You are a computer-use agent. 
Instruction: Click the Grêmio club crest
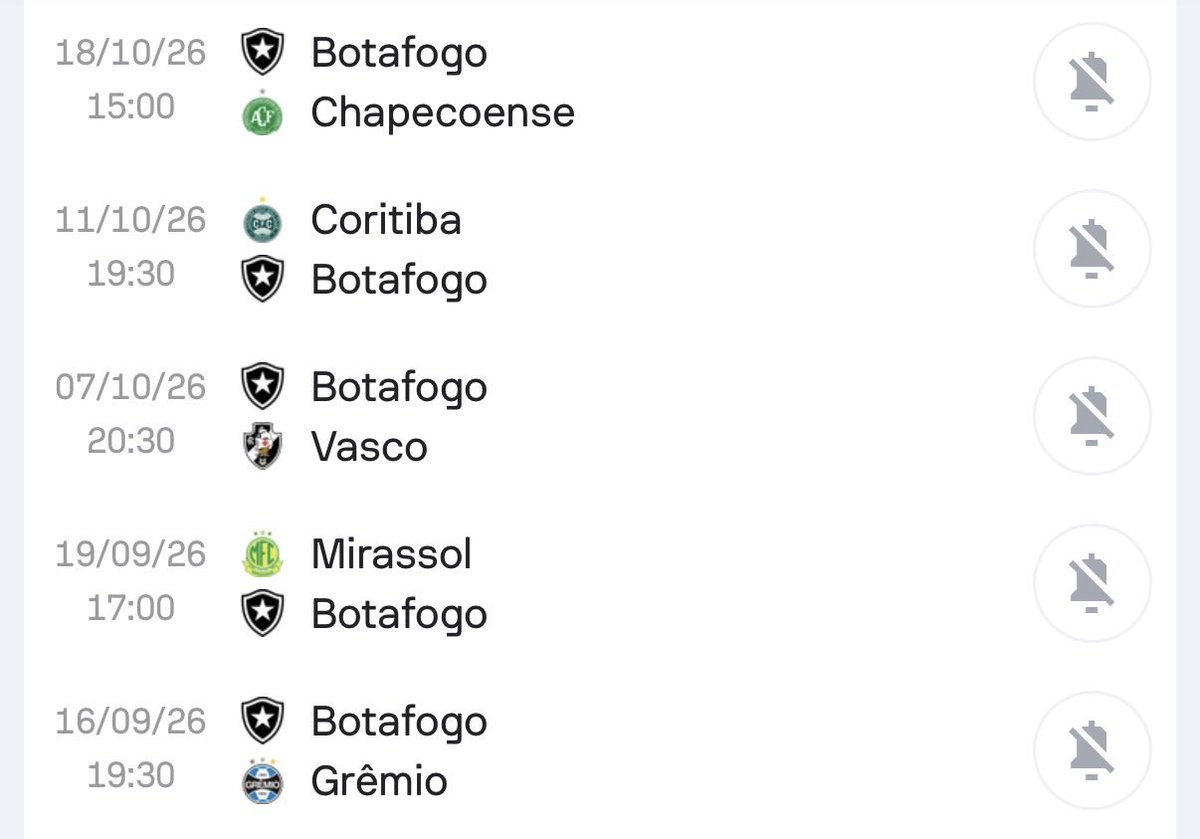pos(263,782)
